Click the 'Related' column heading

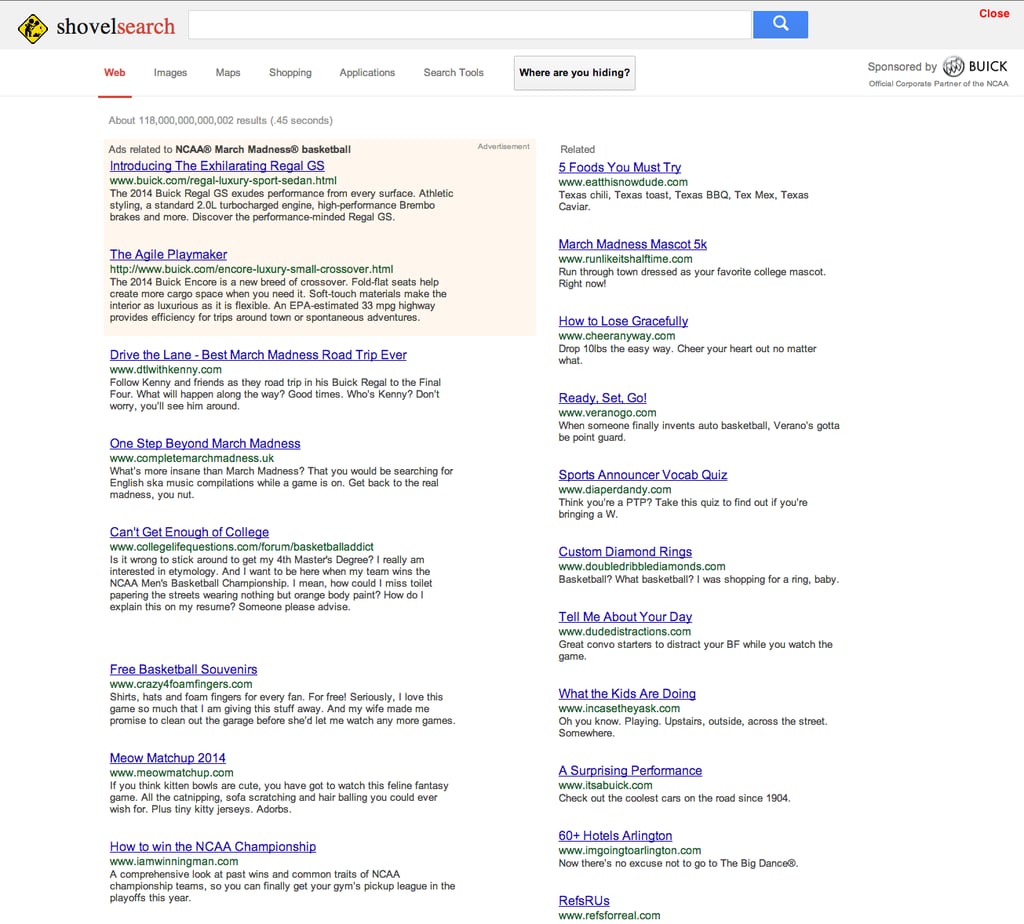[x=577, y=150]
